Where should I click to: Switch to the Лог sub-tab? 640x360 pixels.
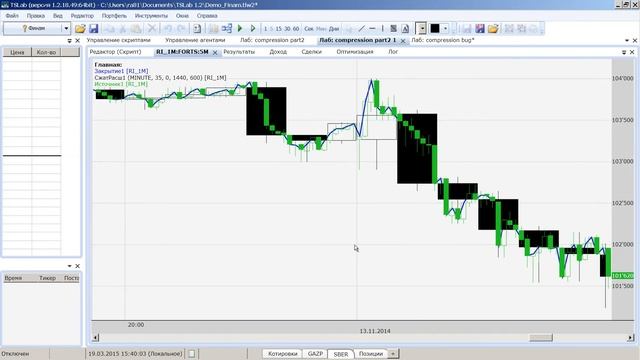click(393, 52)
